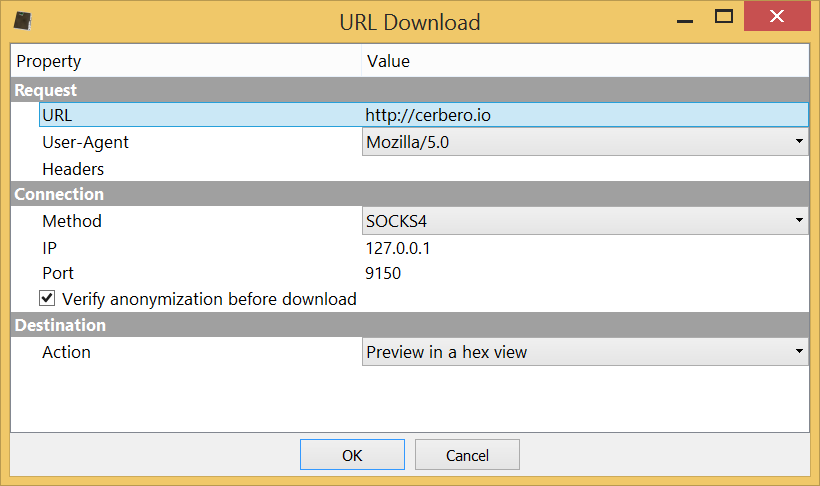Click the app icon in title bar
The width and height of the screenshot is (820, 486).
click(22, 21)
